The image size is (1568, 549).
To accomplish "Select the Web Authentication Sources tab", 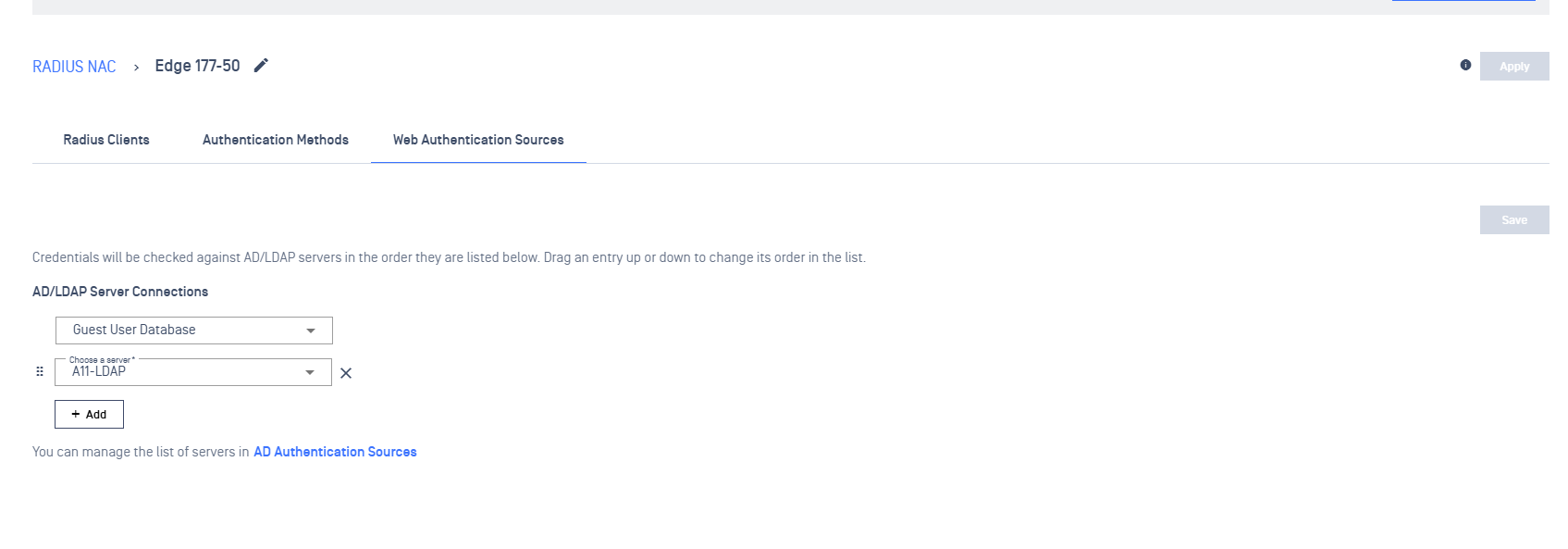I will click(x=478, y=140).
